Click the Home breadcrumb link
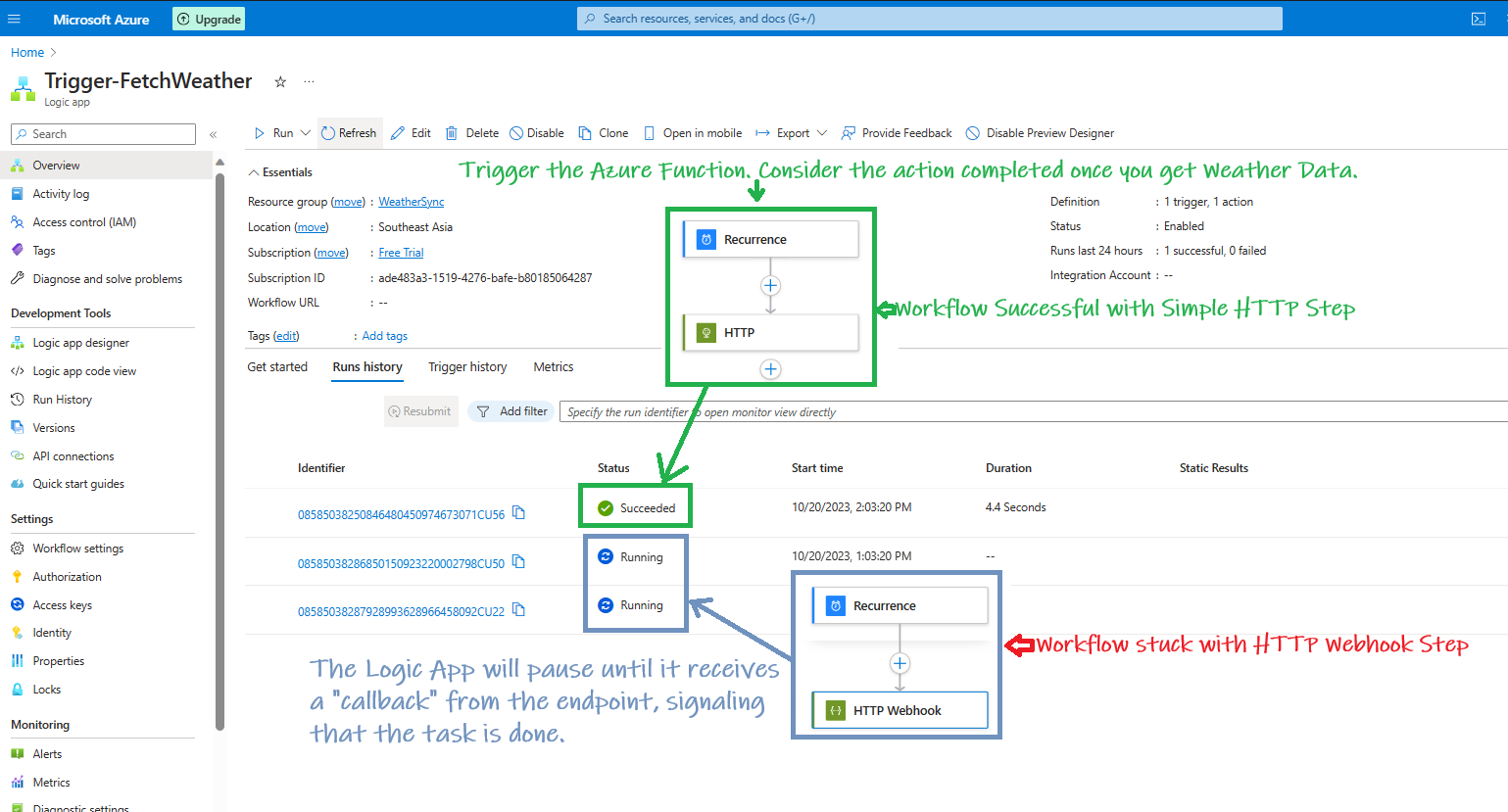 (27, 53)
